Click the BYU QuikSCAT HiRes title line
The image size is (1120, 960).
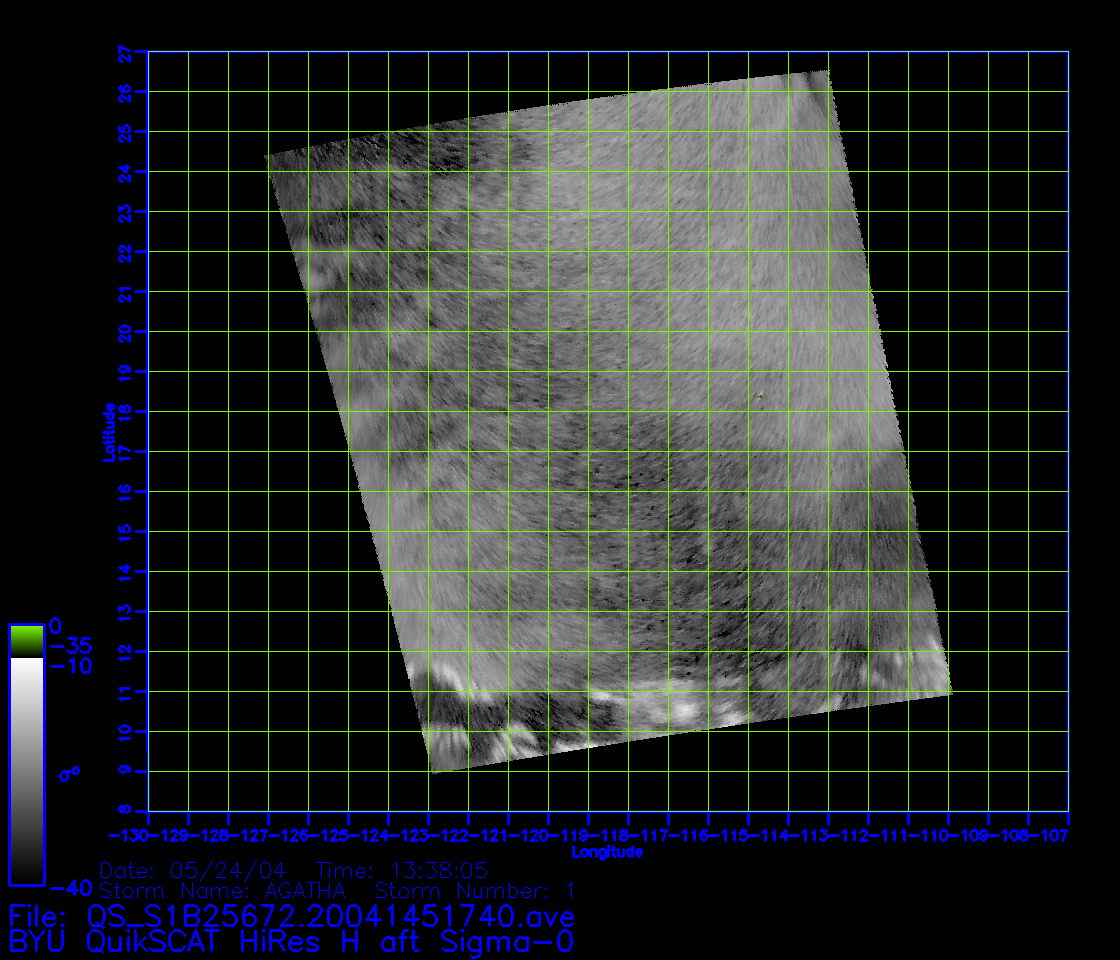pos(291,941)
